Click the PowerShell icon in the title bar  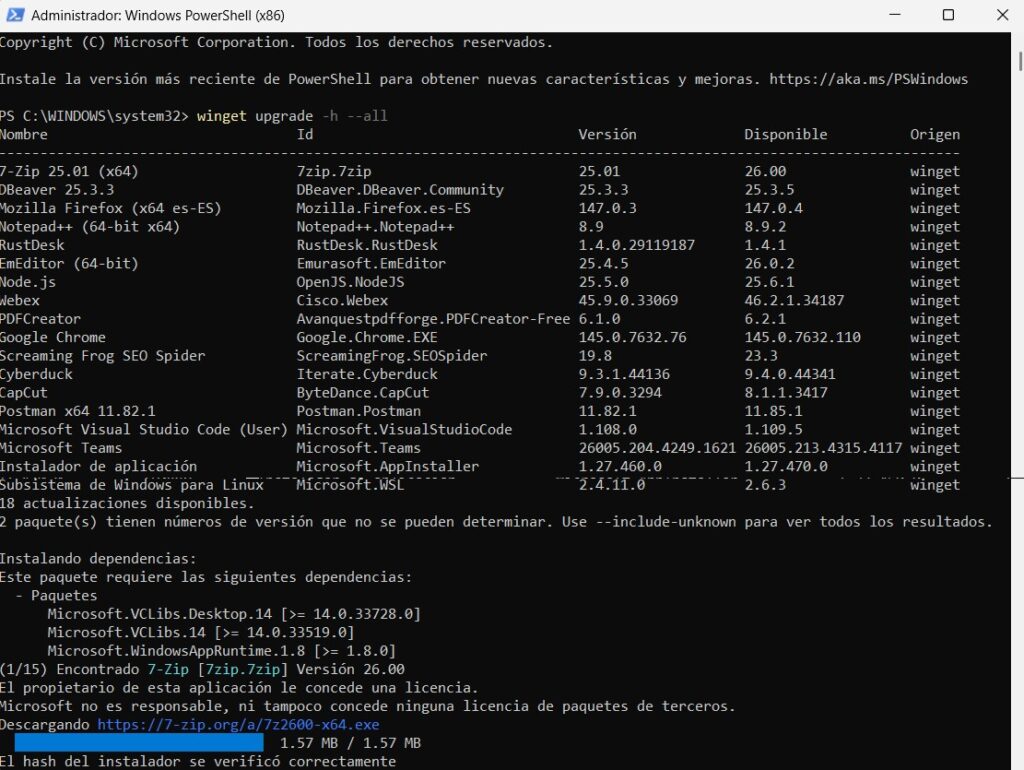[14, 15]
